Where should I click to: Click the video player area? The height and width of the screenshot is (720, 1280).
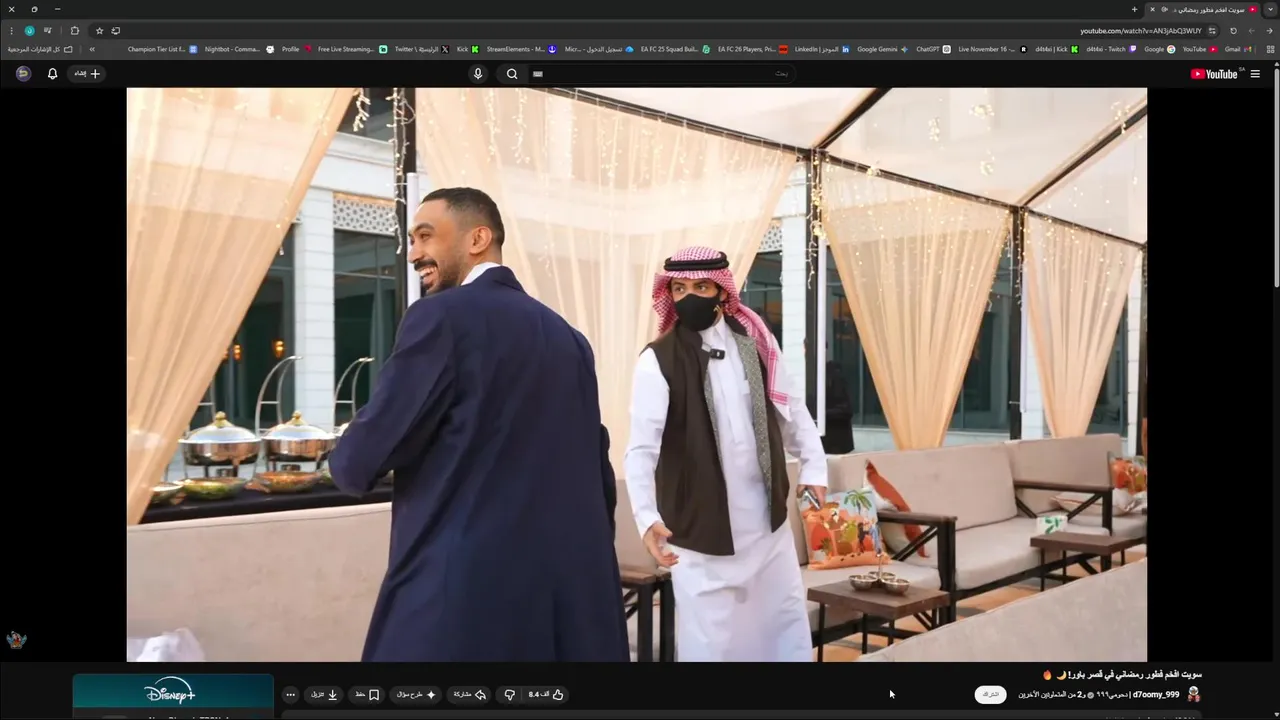click(636, 374)
